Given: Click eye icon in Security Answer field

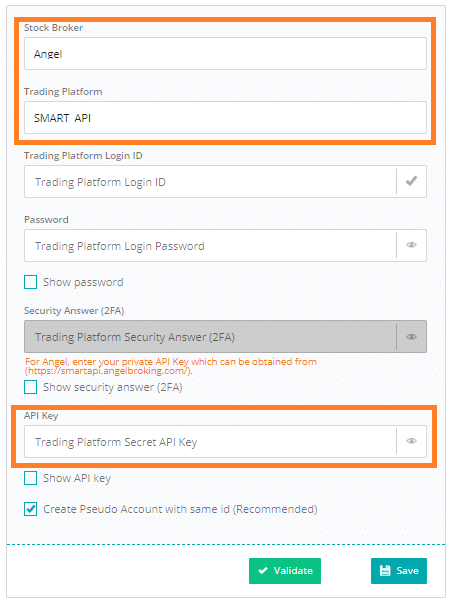Looking at the screenshot, I should click(x=411, y=337).
